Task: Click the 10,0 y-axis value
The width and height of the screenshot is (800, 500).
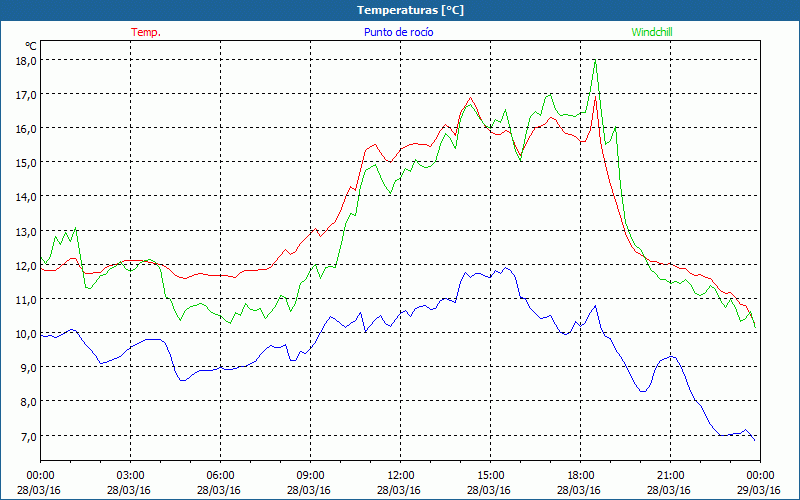Action: [x=27, y=334]
